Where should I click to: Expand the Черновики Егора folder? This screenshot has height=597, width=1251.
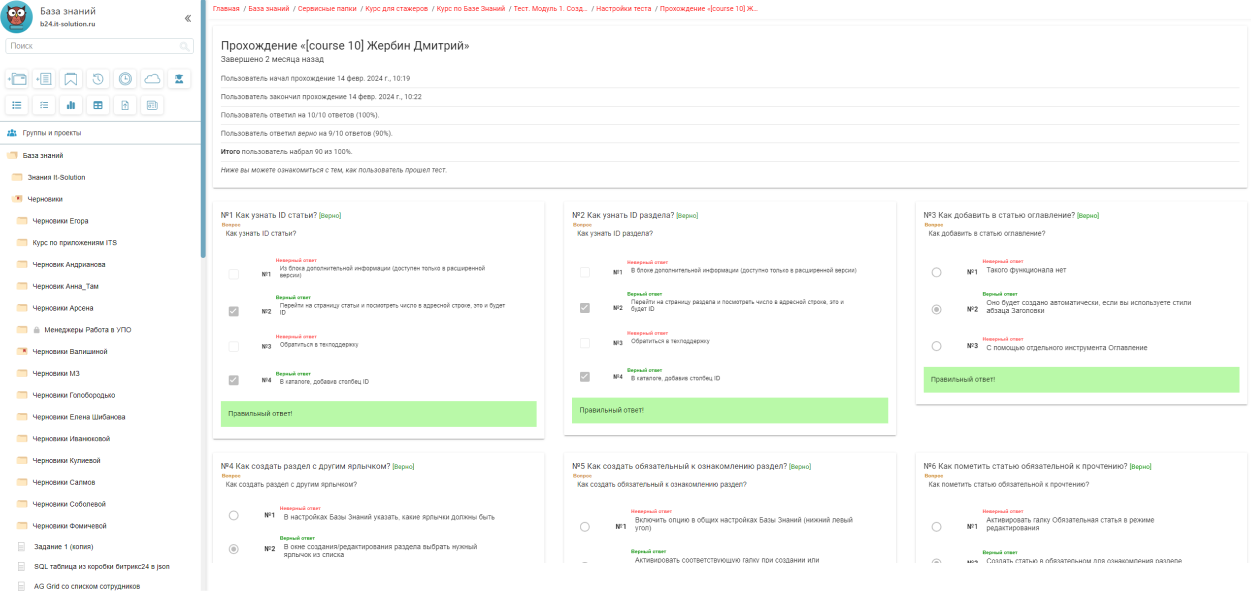click(22, 221)
